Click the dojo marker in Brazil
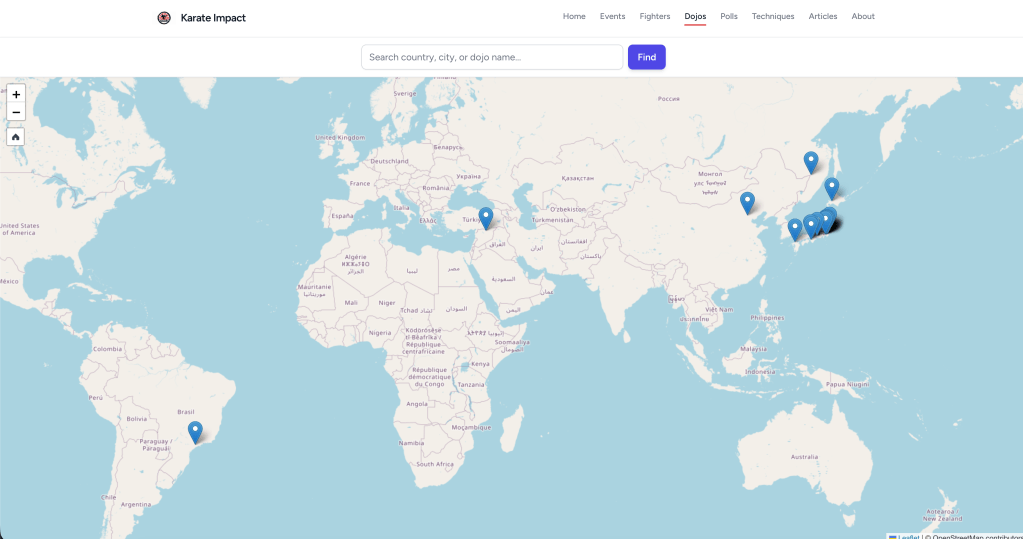Screen dimensions: 1023x539 coord(195,432)
